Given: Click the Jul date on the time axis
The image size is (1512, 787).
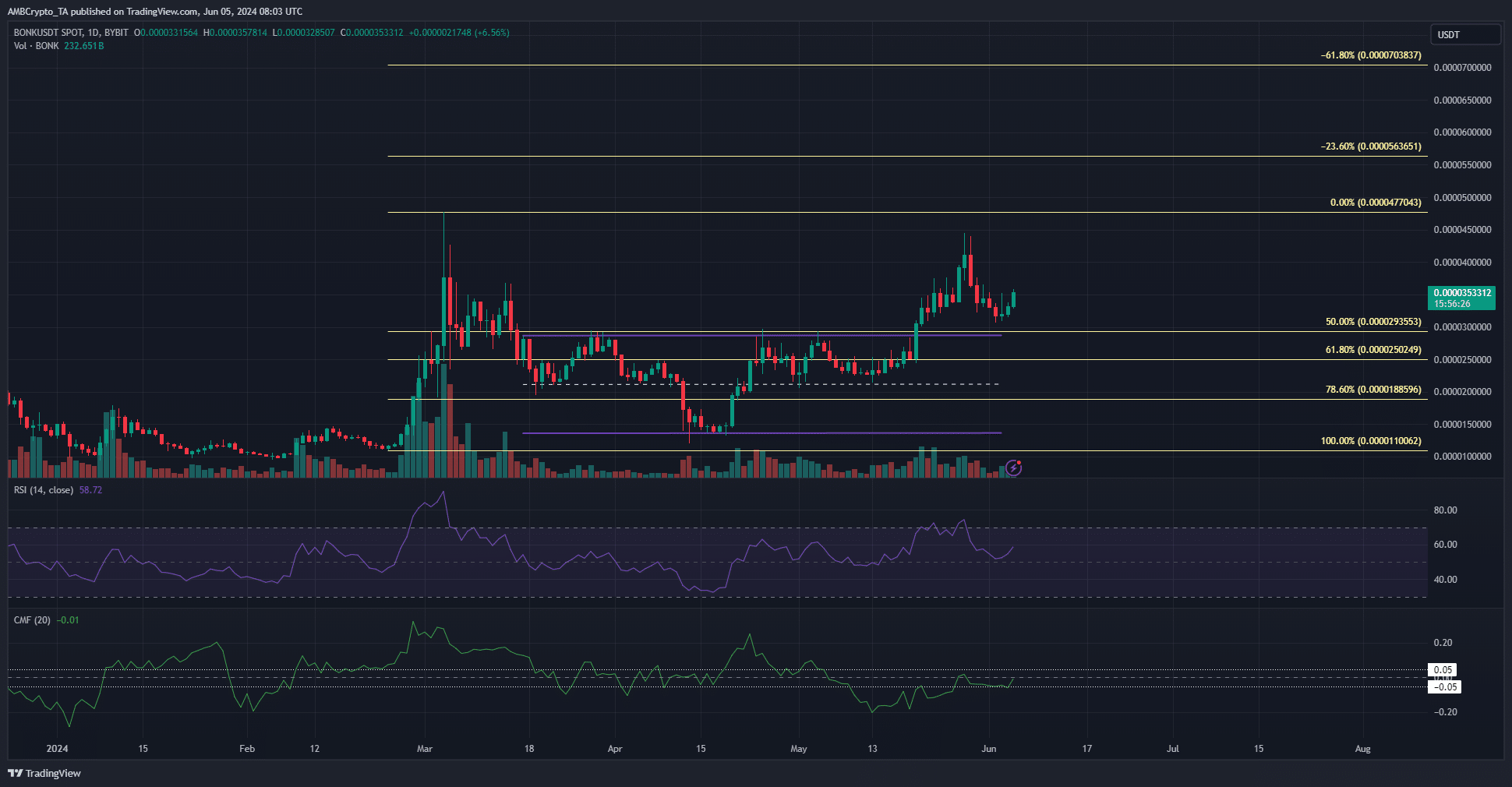Looking at the screenshot, I should [1173, 749].
